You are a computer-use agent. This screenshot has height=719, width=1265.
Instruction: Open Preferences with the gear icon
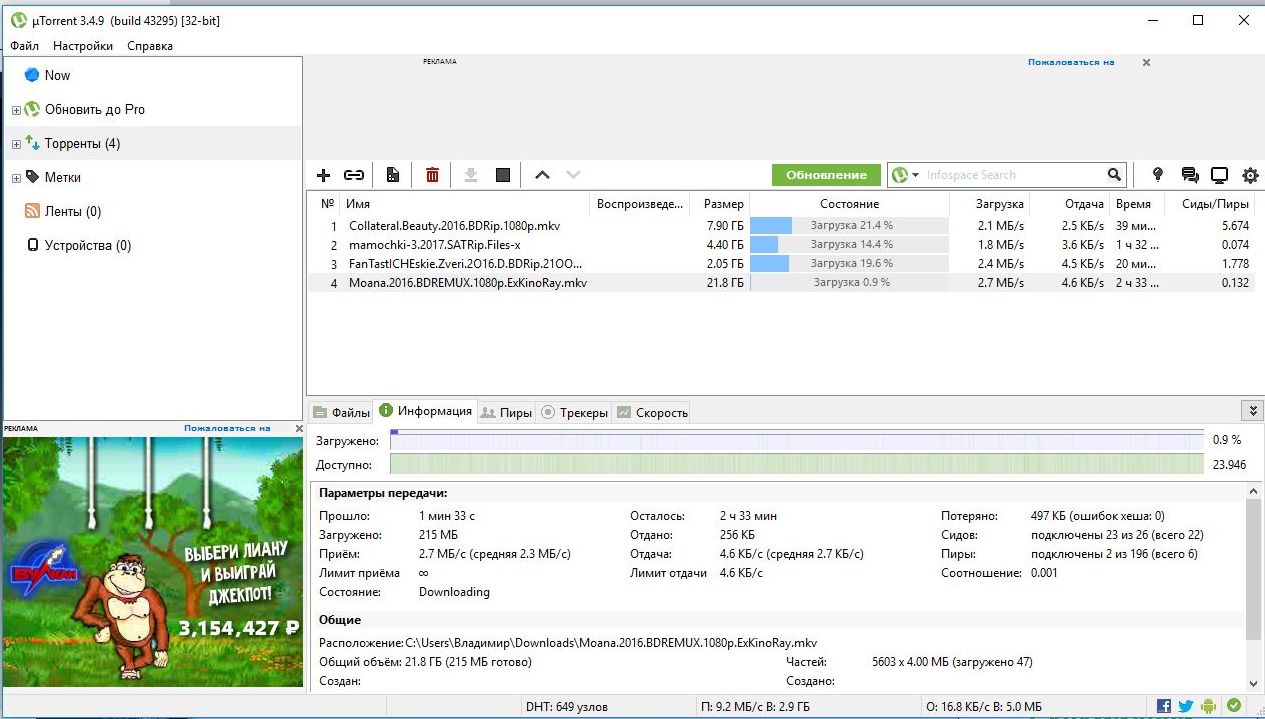click(1250, 175)
